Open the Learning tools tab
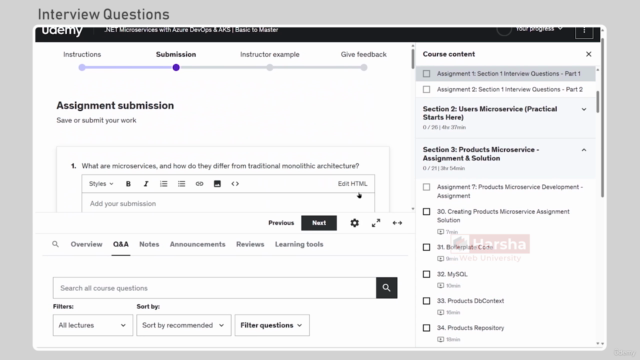 [299, 244]
